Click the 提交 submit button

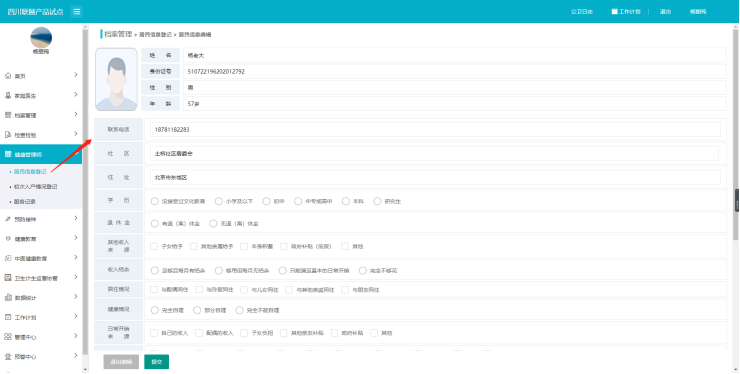point(157,362)
